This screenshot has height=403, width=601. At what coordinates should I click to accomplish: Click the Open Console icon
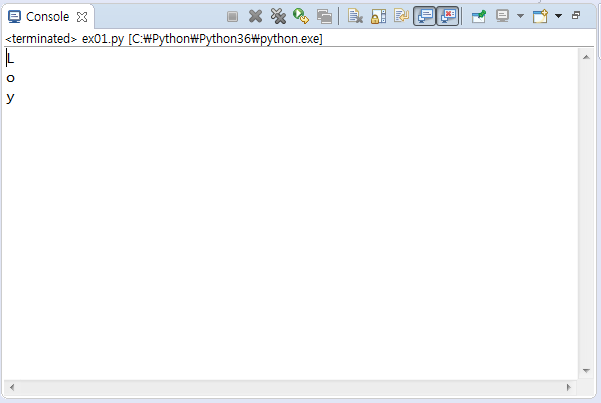[540, 16]
